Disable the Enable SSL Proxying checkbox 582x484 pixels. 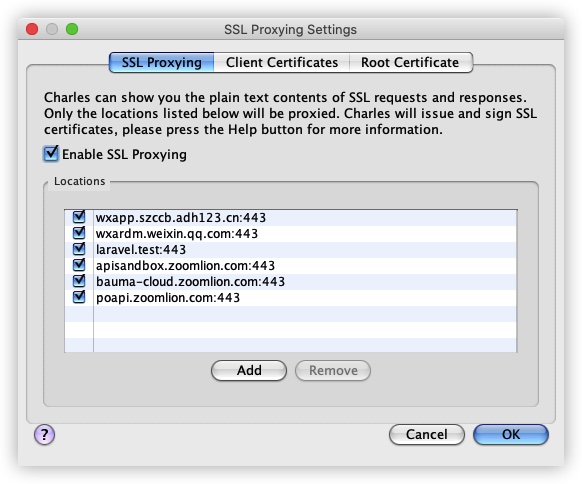pyautogui.click(x=51, y=154)
